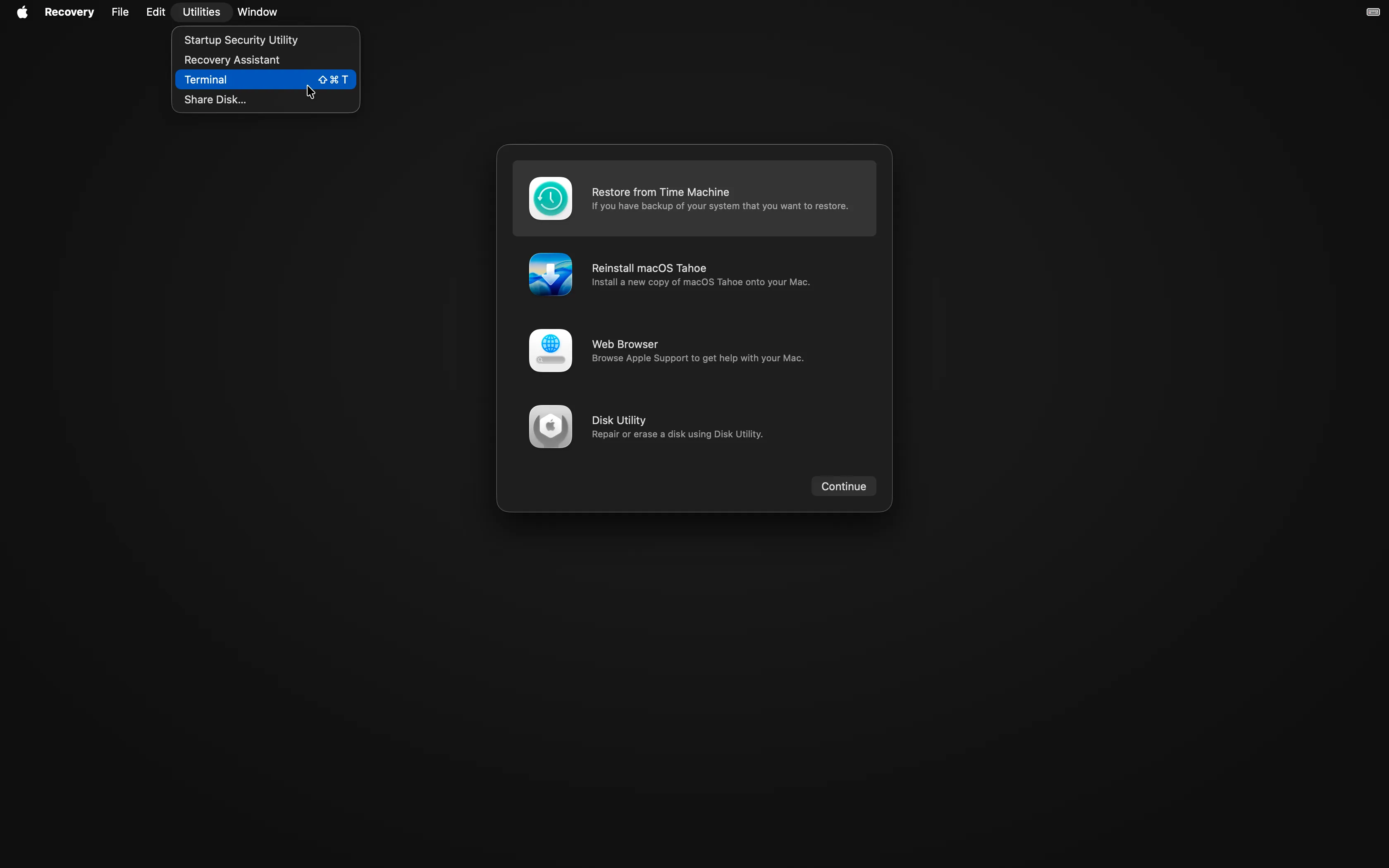Image resolution: width=1389 pixels, height=868 pixels.
Task: Close the Utilities menu
Action: 201,12
